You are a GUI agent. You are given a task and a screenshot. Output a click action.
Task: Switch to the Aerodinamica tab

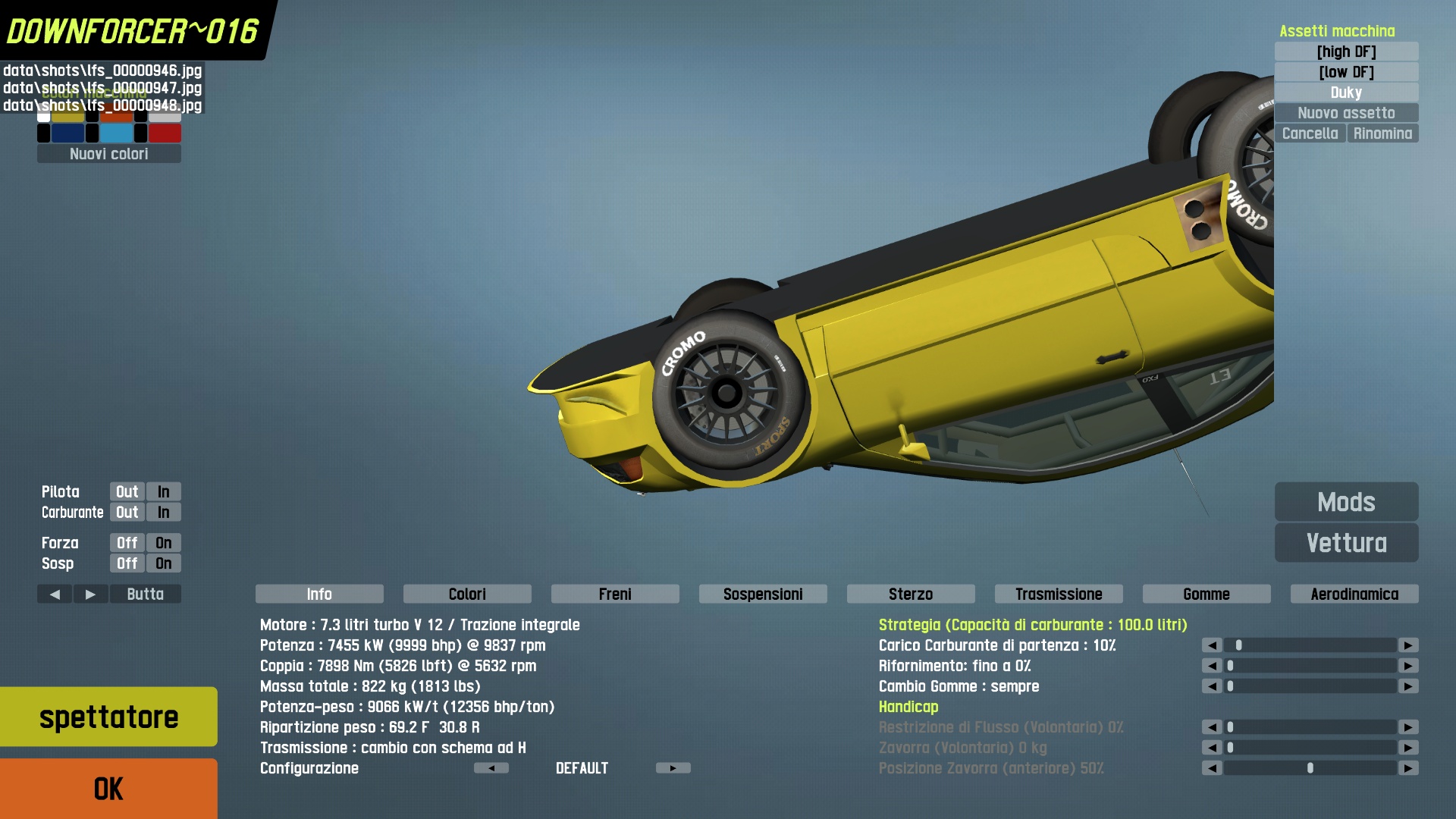click(x=1354, y=595)
